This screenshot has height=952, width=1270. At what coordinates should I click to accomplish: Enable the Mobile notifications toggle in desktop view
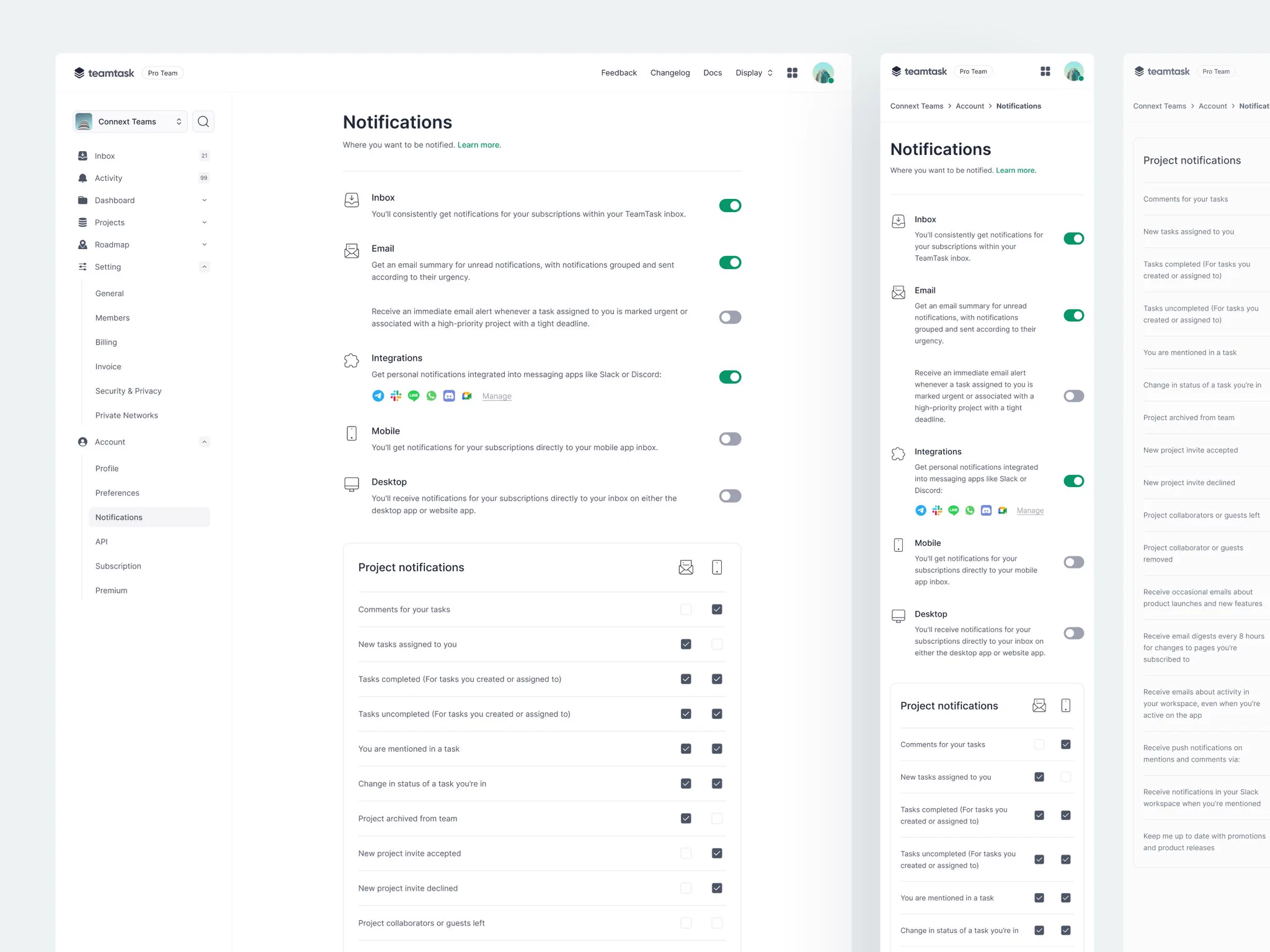click(x=730, y=439)
